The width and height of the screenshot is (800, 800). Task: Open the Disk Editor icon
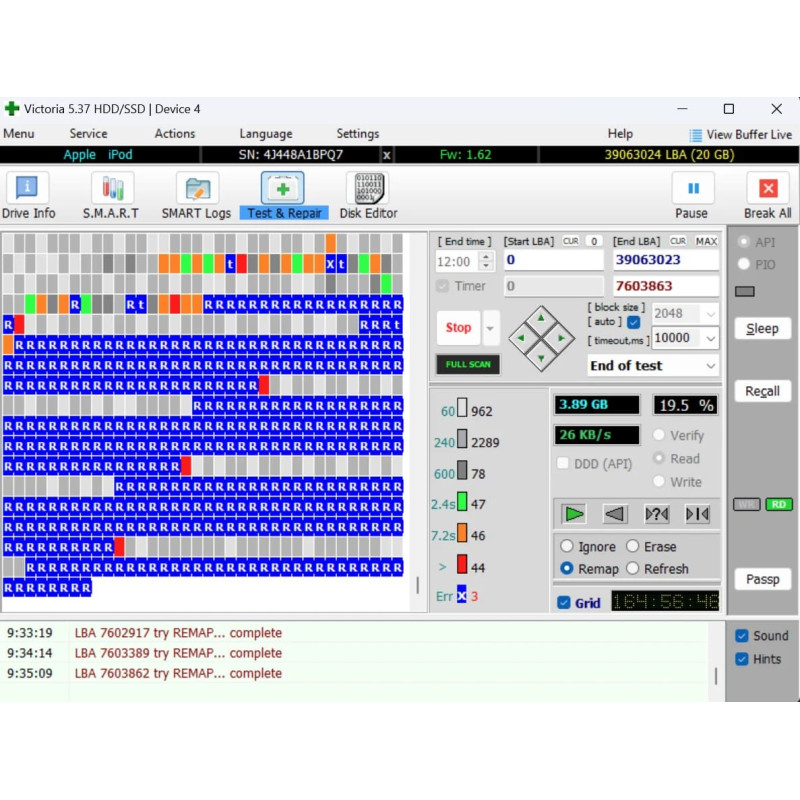coord(368,188)
